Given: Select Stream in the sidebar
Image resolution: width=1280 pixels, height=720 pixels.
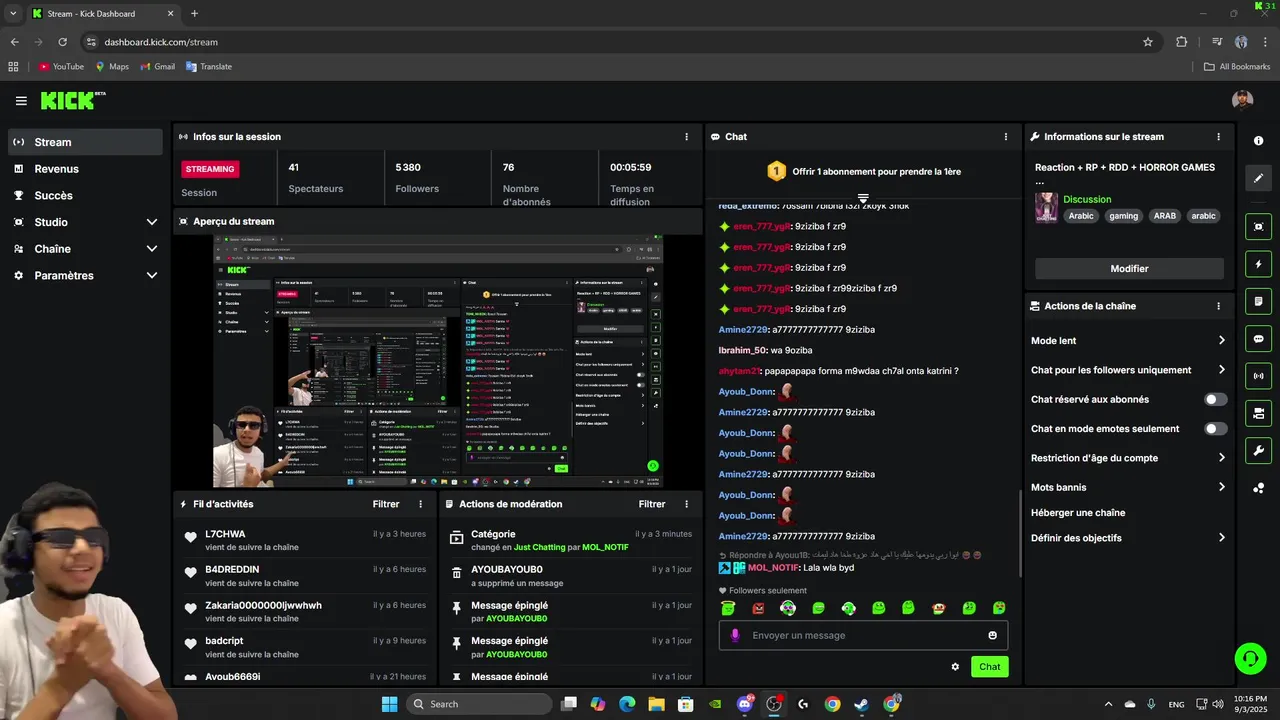Looking at the screenshot, I should tap(85, 142).
